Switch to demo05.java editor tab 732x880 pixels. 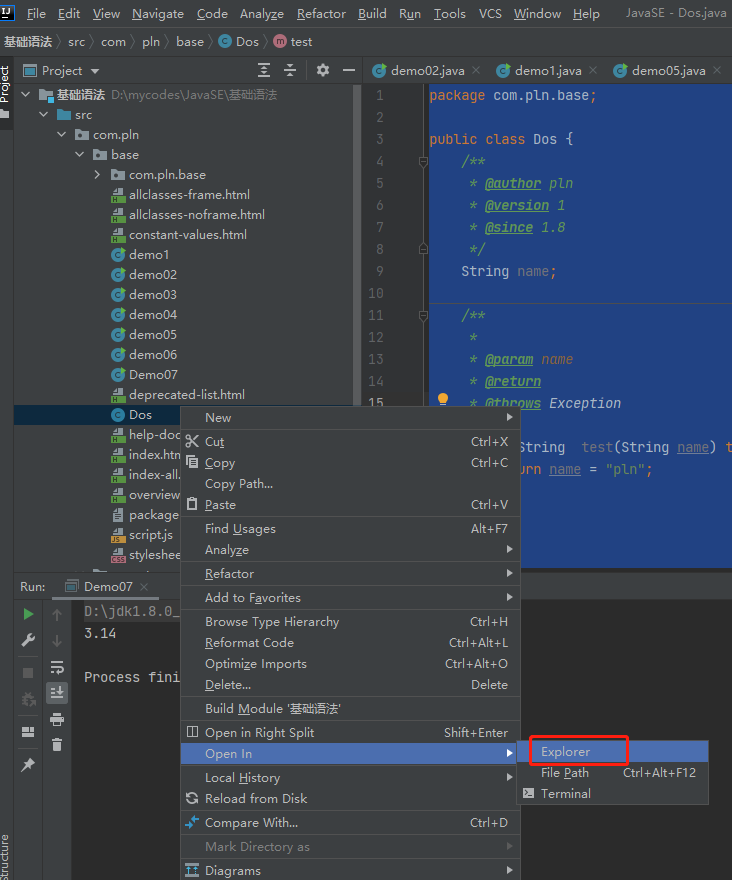[x=668, y=70]
